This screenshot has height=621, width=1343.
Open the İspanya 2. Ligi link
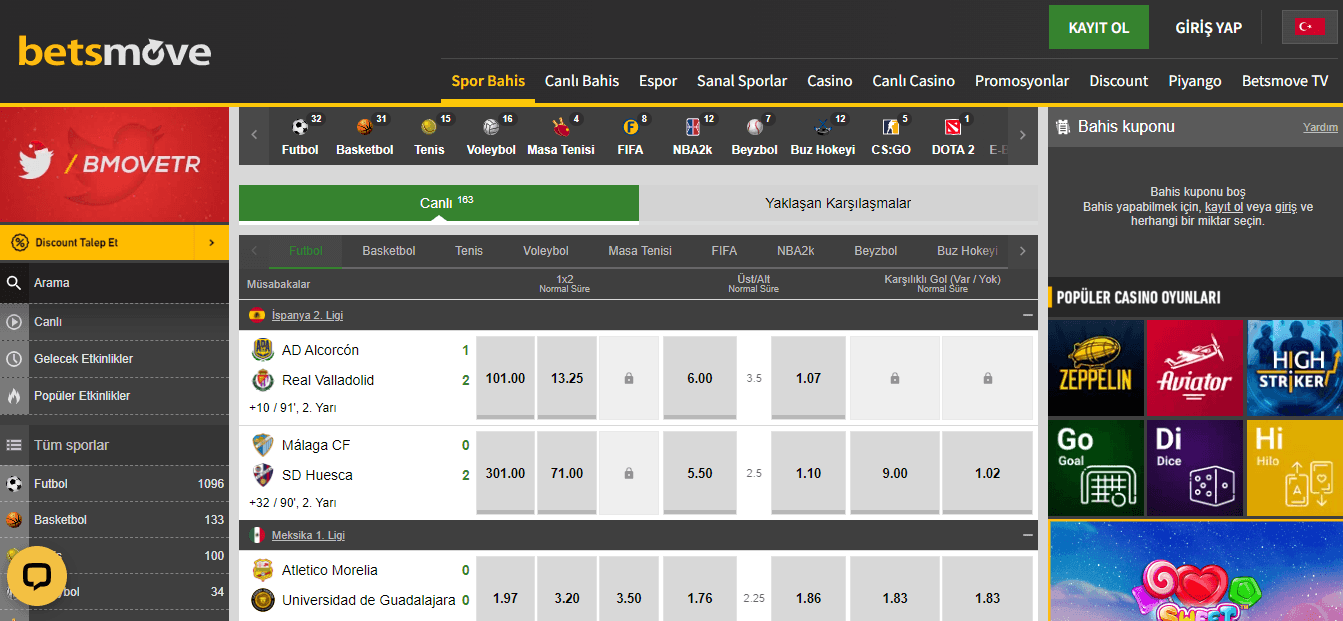(x=307, y=315)
